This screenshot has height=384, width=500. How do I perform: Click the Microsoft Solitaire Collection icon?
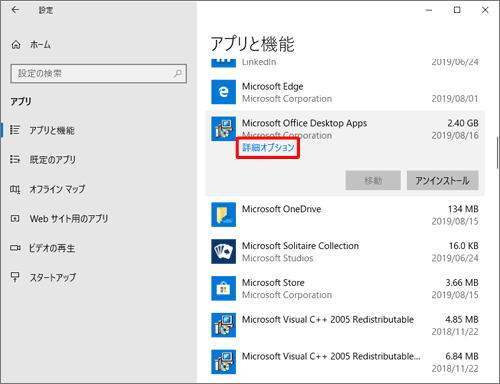223,251
